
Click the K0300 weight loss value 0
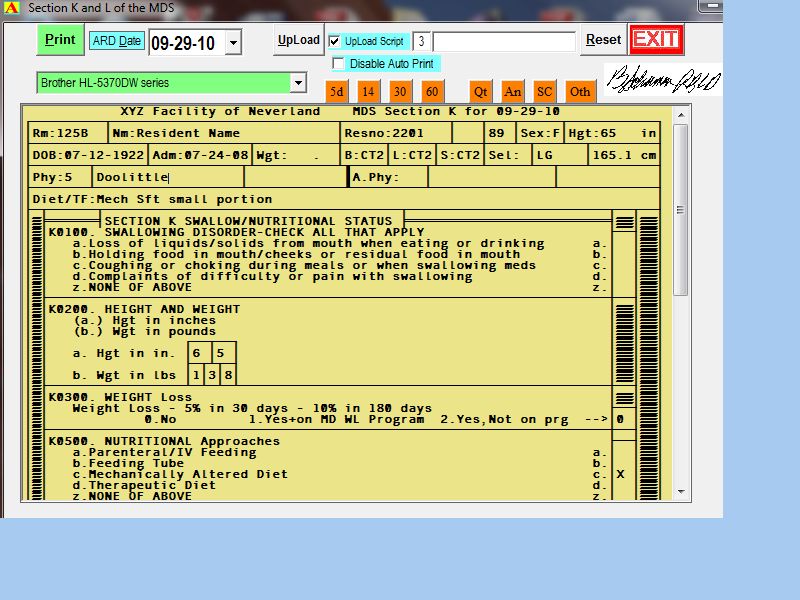pyautogui.click(x=623, y=419)
